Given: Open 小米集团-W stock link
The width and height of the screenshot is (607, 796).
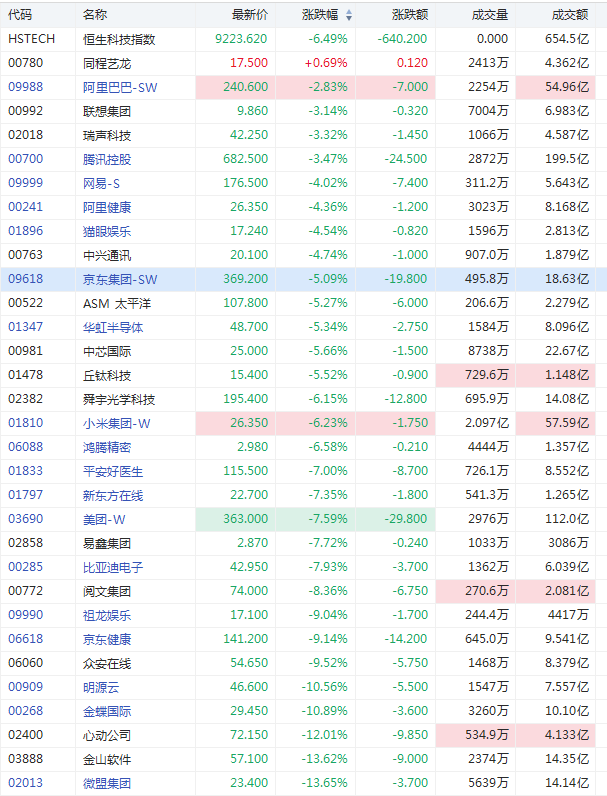Looking at the screenshot, I should pyautogui.click(x=117, y=423).
